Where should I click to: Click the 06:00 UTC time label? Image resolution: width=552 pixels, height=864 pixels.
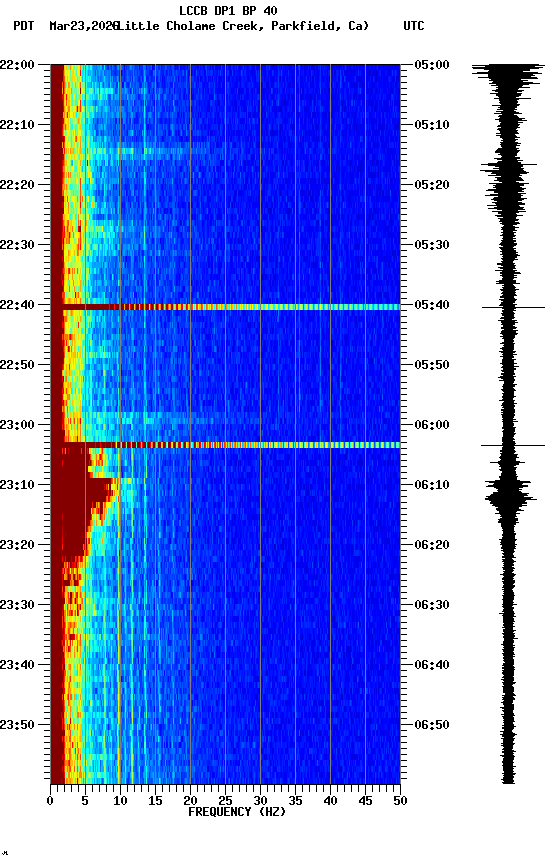coord(432,425)
